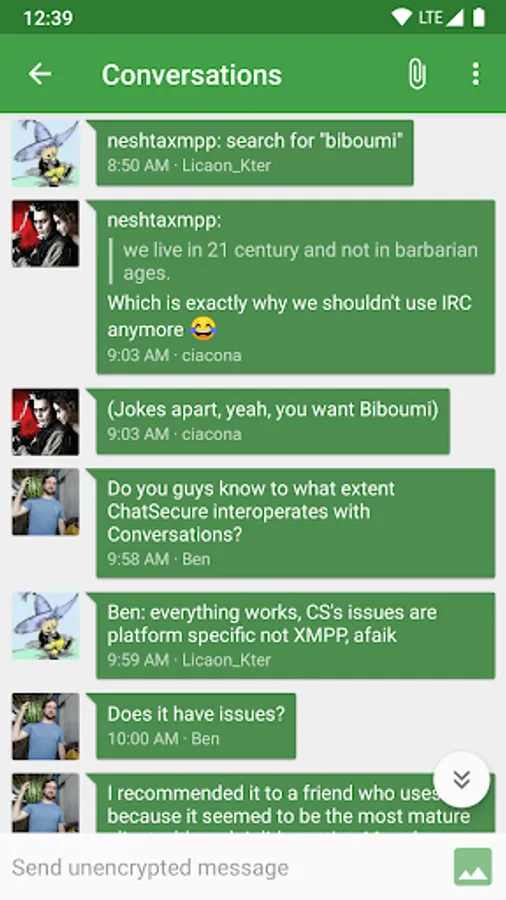Focus the Send unencrypted message field
The width and height of the screenshot is (506, 900).
pos(227,867)
